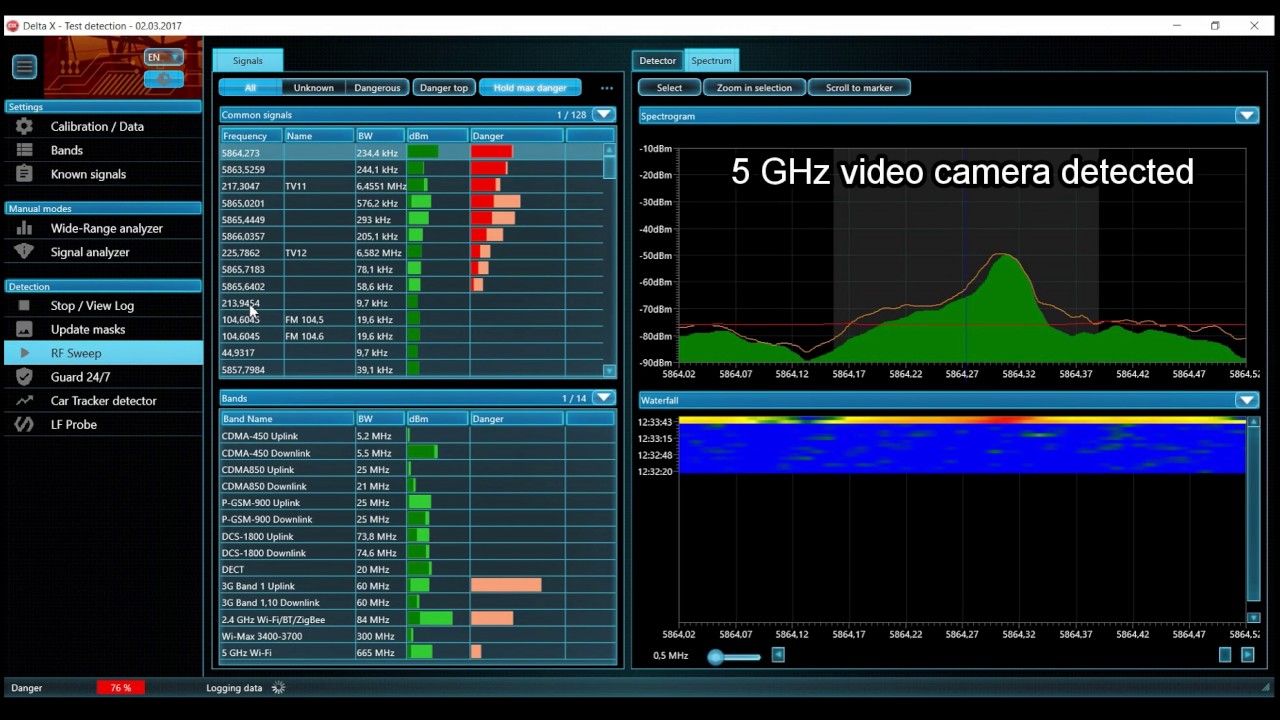This screenshot has width=1280, height=720.
Task: Click the three-dots more options icon
Action: (607, 88)
